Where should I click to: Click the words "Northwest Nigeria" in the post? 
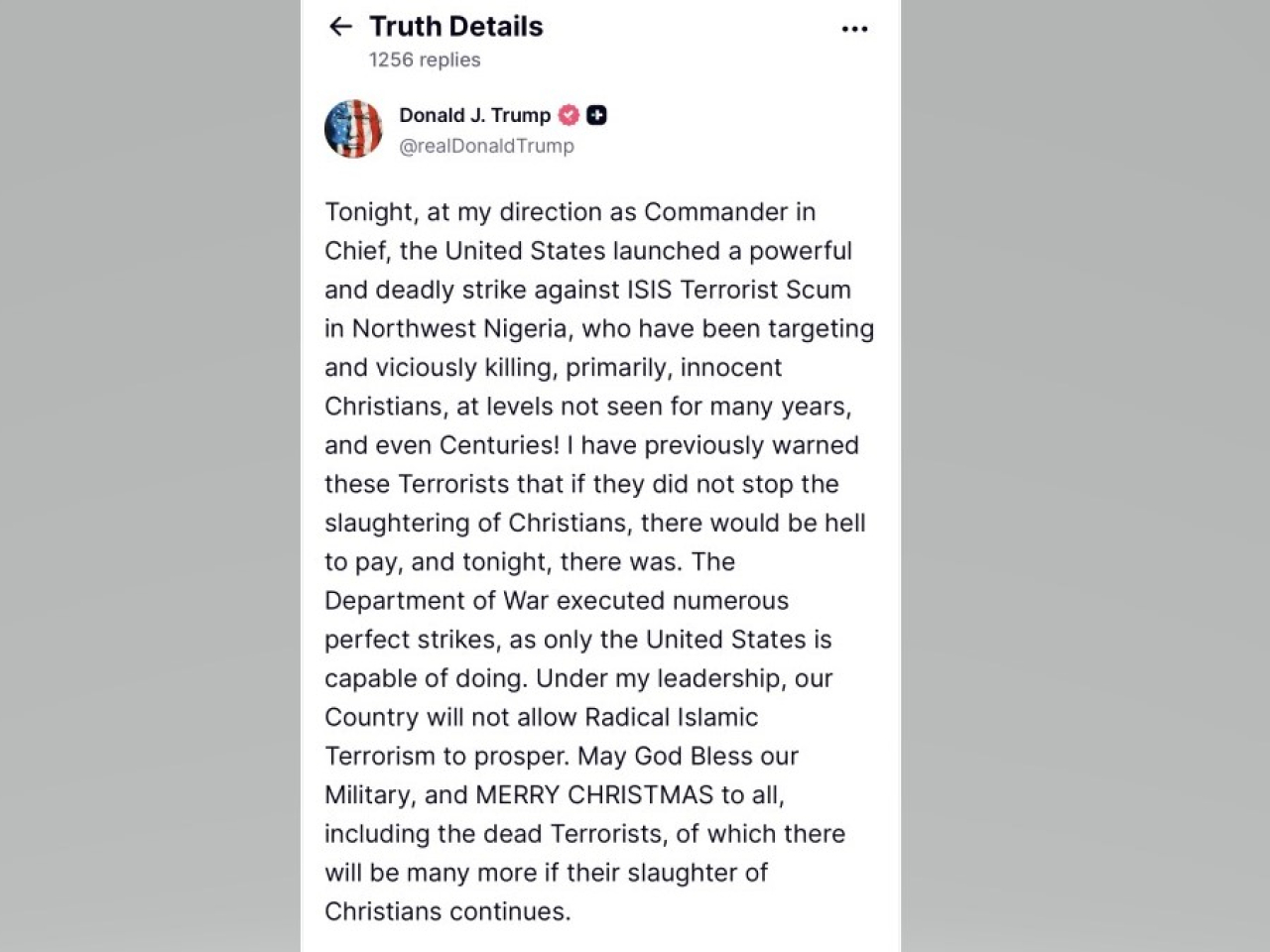(x=457, y=328)
